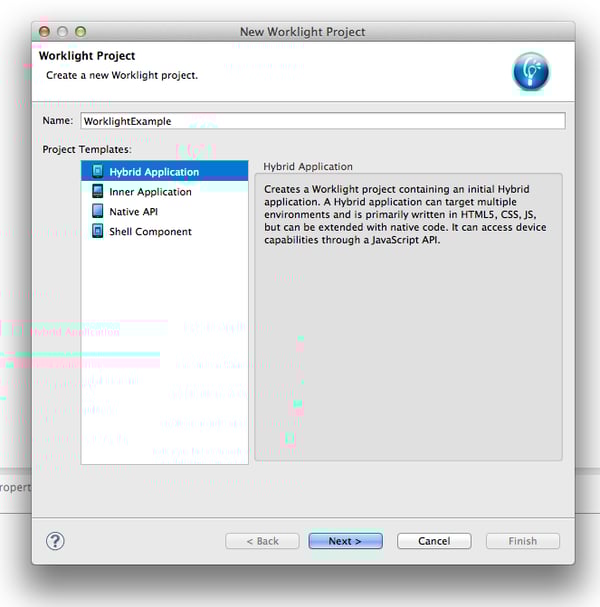This screenshot has height=607, width=600.
Task: Click the Shell Component template icon
Action: [98, 231]
